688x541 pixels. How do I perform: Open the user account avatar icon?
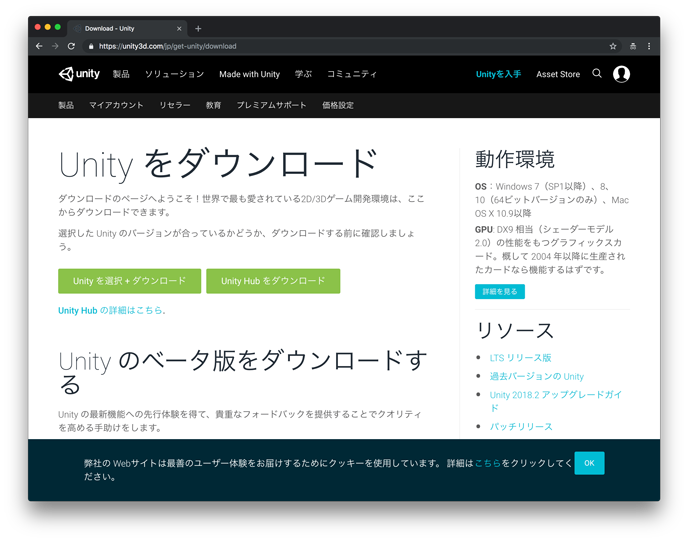(621, 74)
